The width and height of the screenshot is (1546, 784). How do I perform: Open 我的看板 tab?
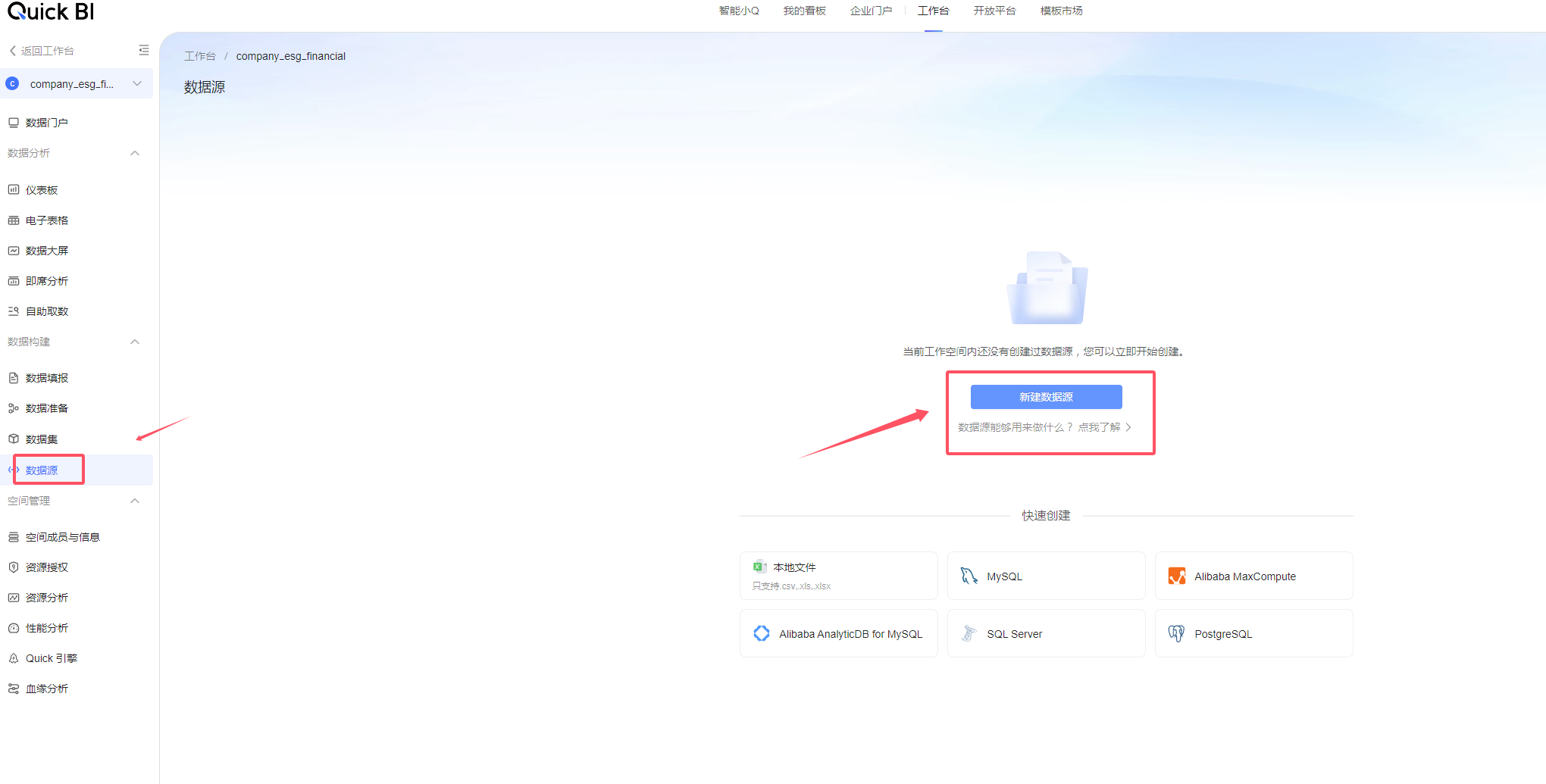point(805,11)
